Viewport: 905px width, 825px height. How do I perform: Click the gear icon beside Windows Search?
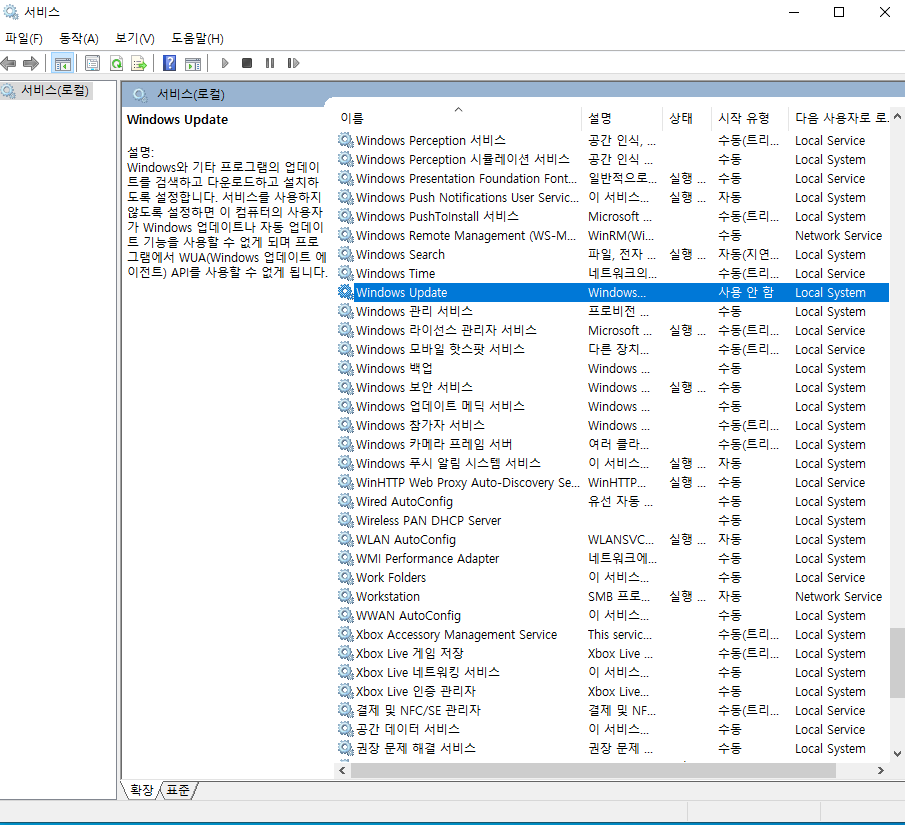pyautogui.click(x=345, y=254)
